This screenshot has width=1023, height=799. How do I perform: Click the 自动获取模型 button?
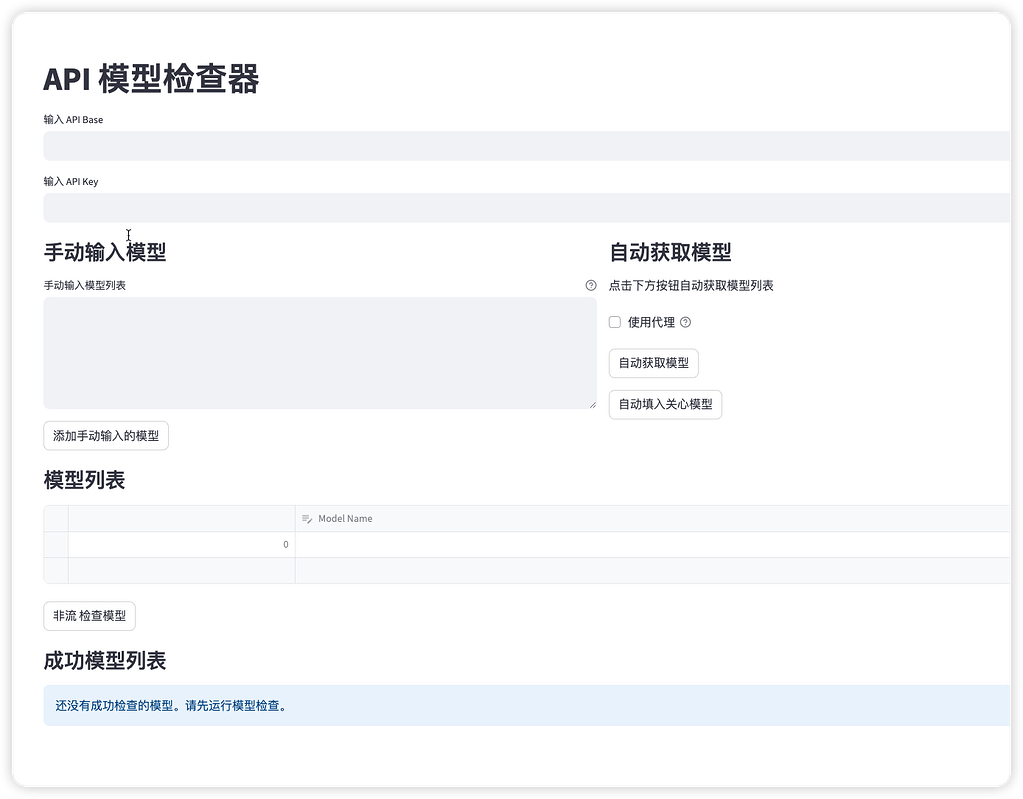pyautogui.click(x=654, y=363)
